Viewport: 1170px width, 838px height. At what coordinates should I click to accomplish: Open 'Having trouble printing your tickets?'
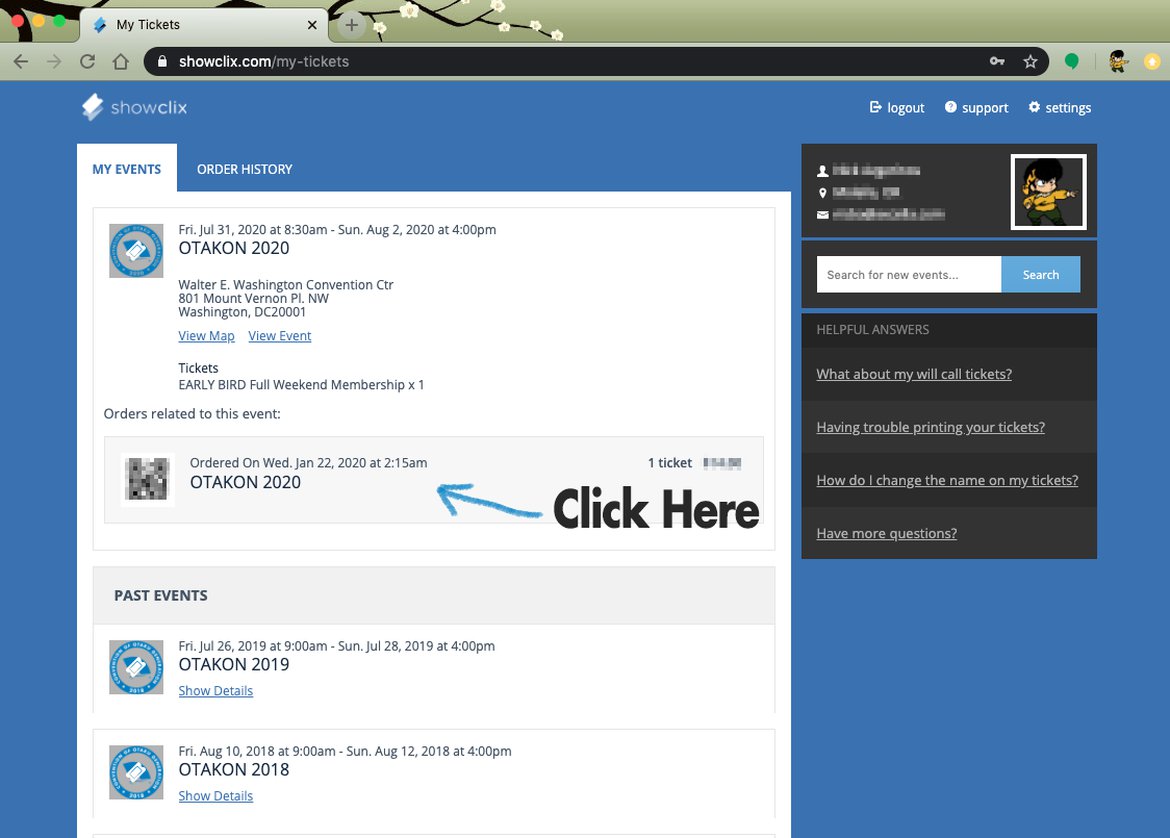click(x=930, y=427)
